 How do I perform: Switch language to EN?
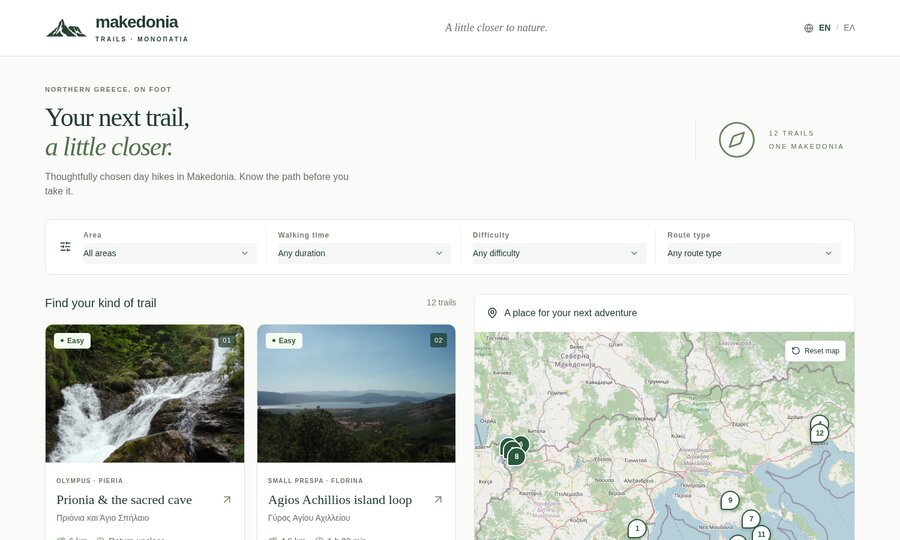click(x=824, y=28)
